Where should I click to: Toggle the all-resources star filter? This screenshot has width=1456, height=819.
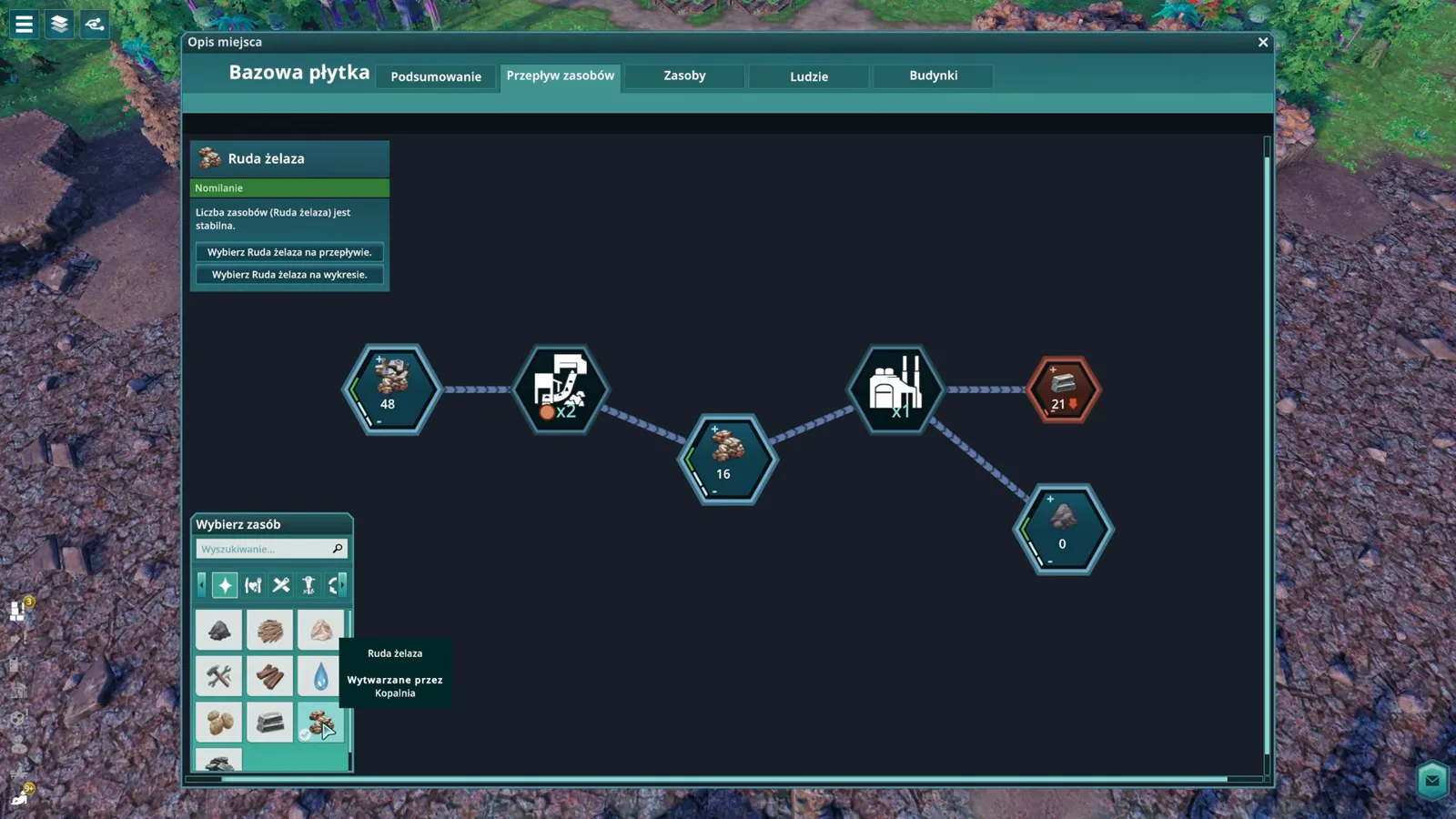coord(225,585)
